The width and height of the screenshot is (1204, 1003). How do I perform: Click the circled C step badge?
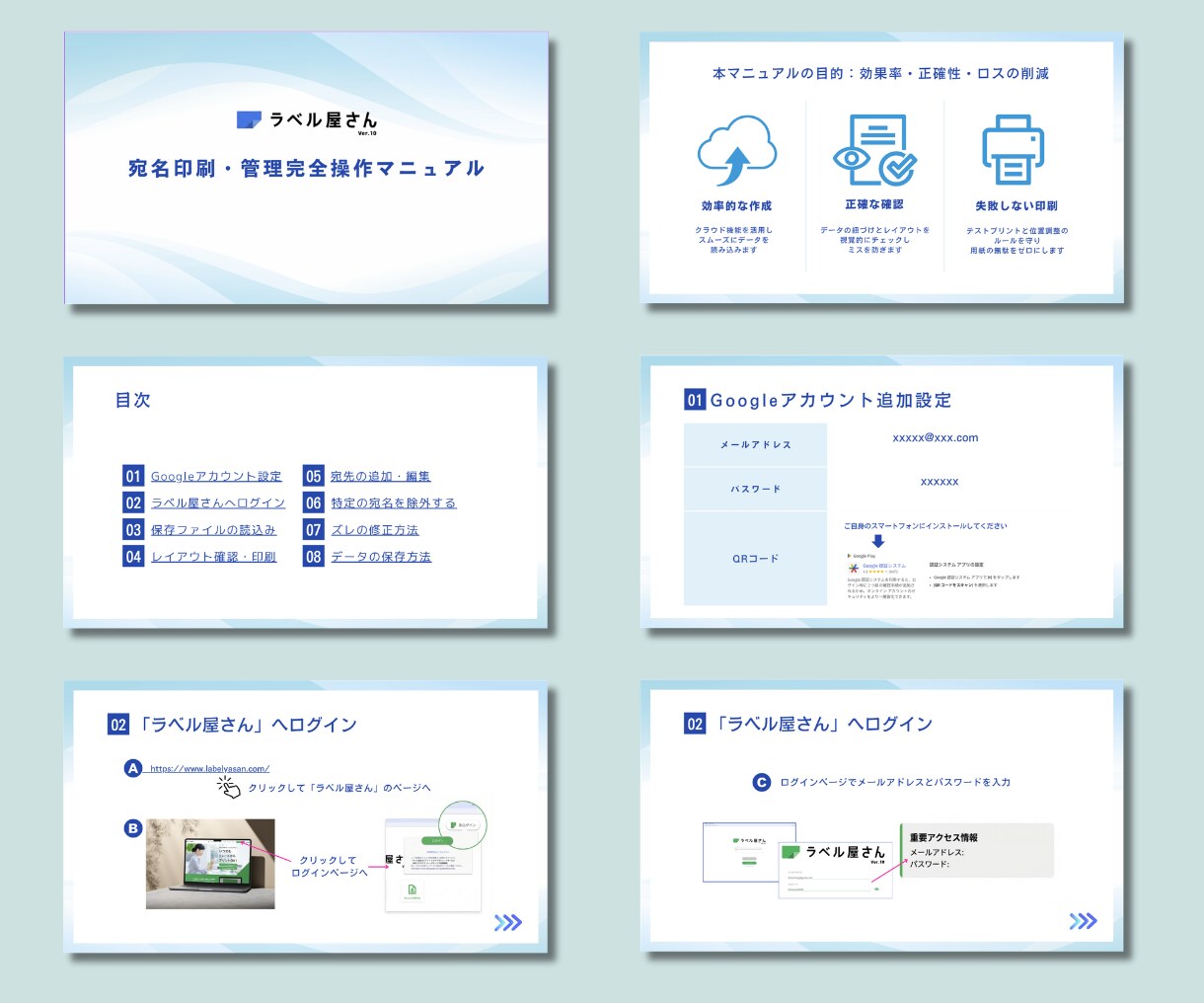coord(761,782)
